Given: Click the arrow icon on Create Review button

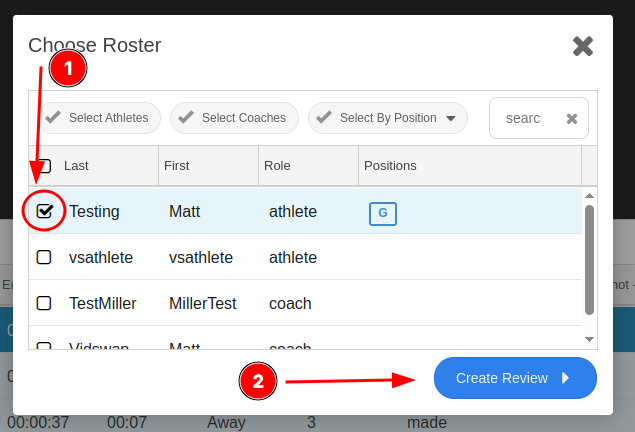Looking at the screenshot, I should click(x=566, y=378).
